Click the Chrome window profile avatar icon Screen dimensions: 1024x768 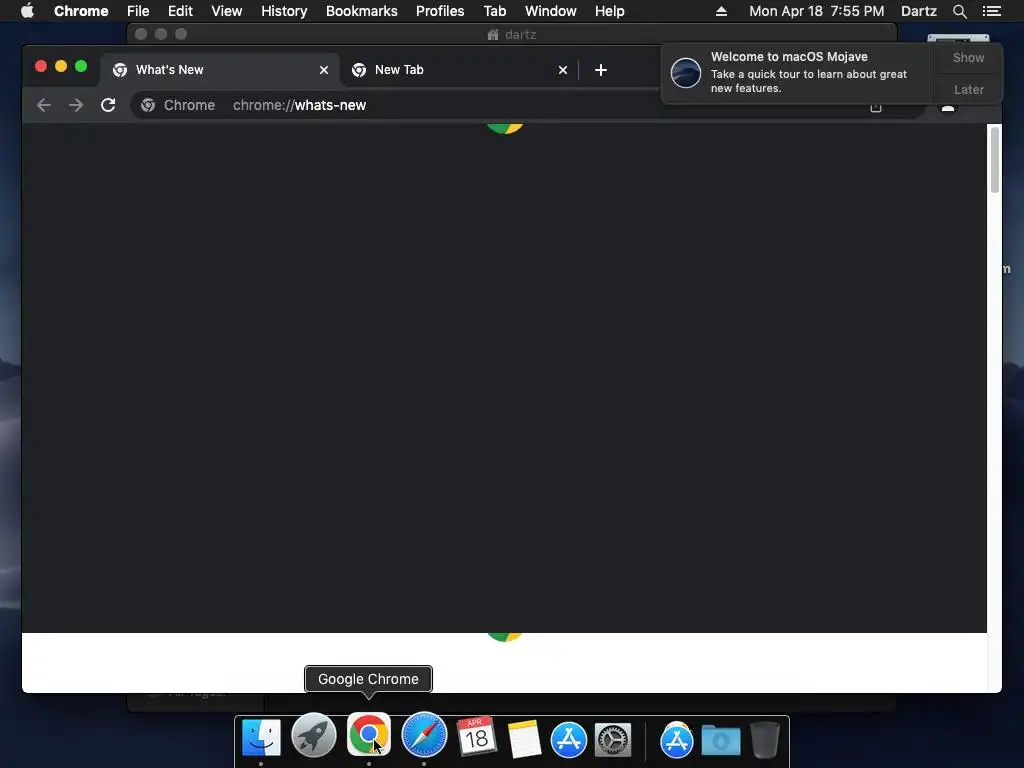tap(948, 108)
